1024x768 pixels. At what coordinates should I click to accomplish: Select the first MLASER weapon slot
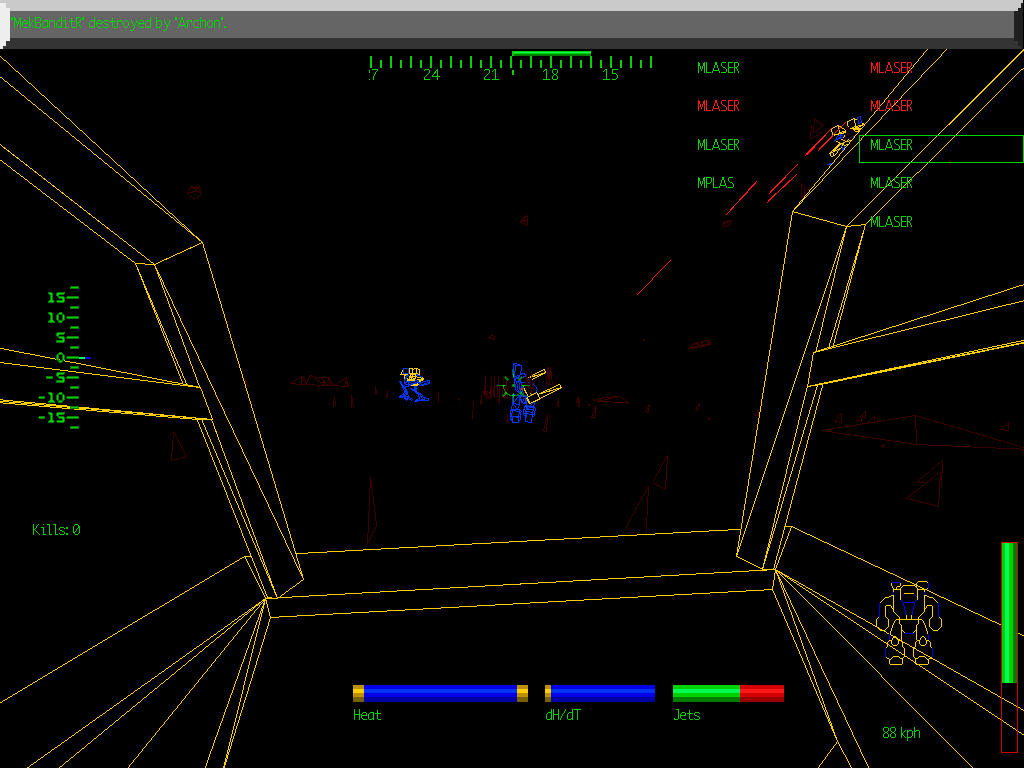coord(718,68)
